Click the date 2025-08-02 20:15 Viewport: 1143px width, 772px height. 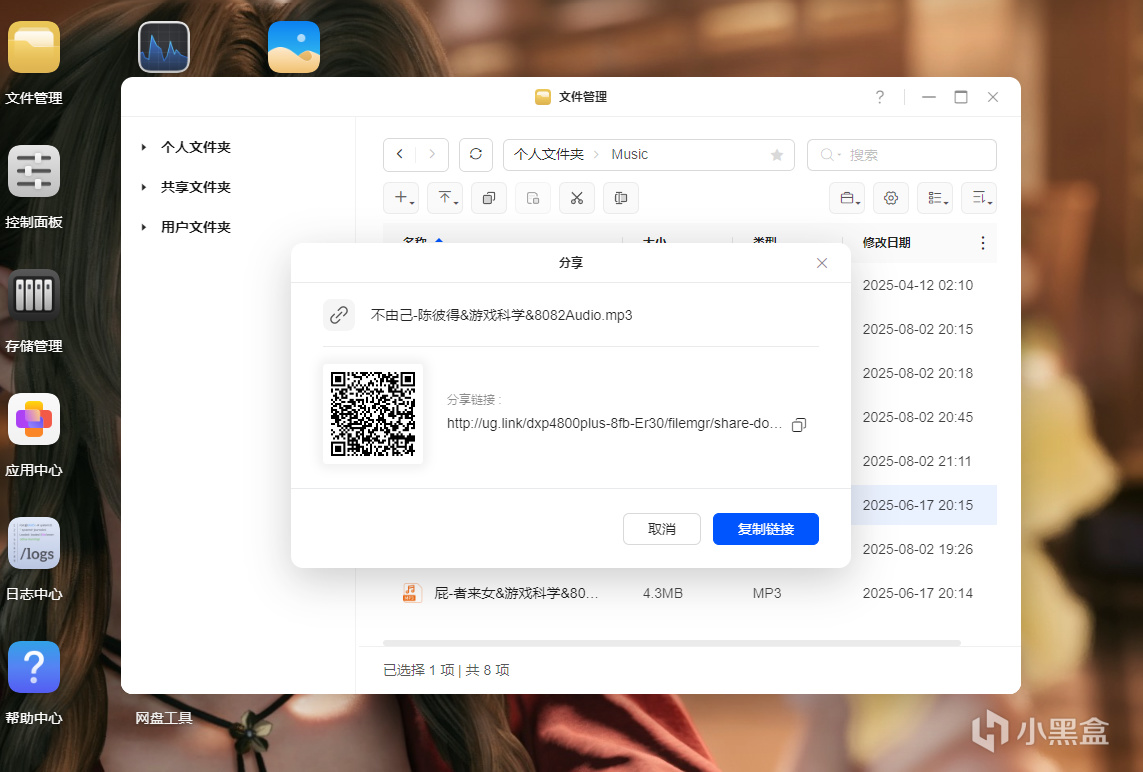pyautogui.click(x=918, y=330)
